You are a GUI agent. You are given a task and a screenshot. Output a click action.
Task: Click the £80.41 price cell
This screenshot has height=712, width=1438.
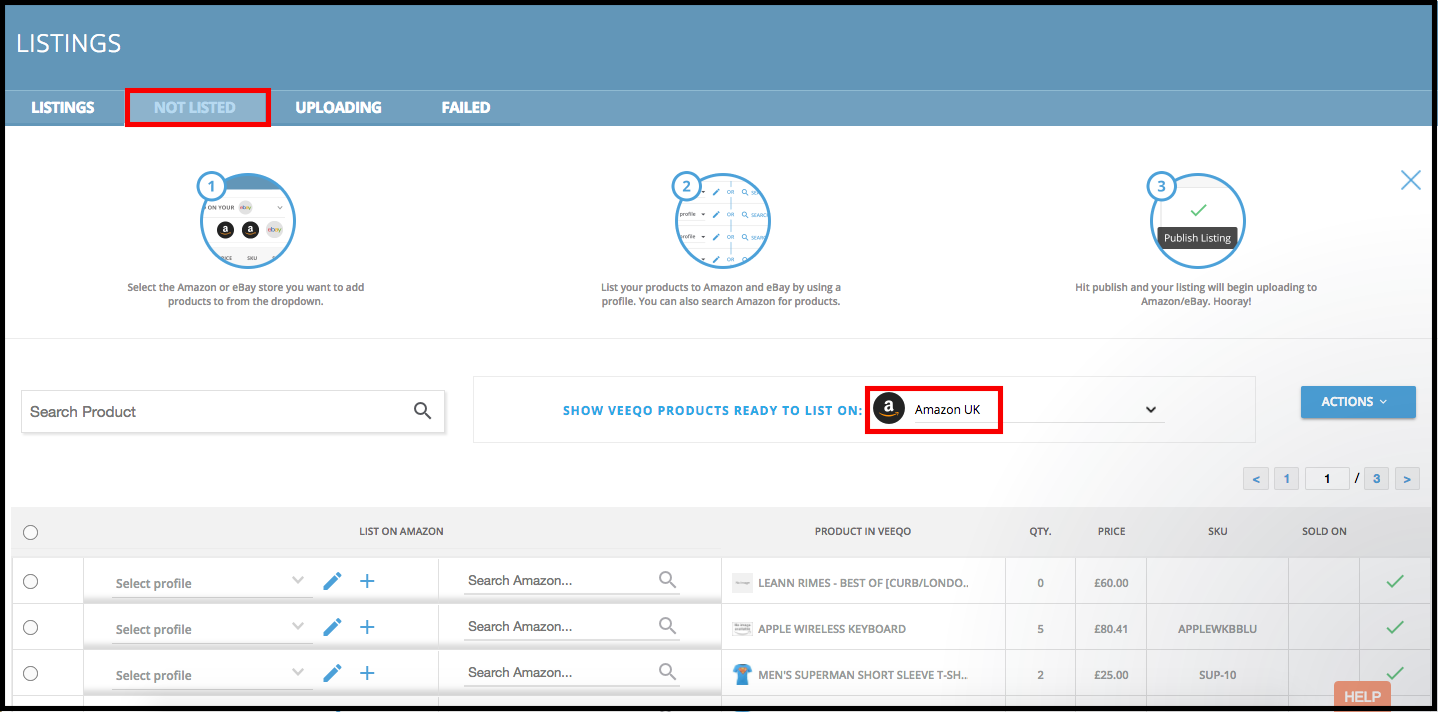click(x=1110, y=629)
